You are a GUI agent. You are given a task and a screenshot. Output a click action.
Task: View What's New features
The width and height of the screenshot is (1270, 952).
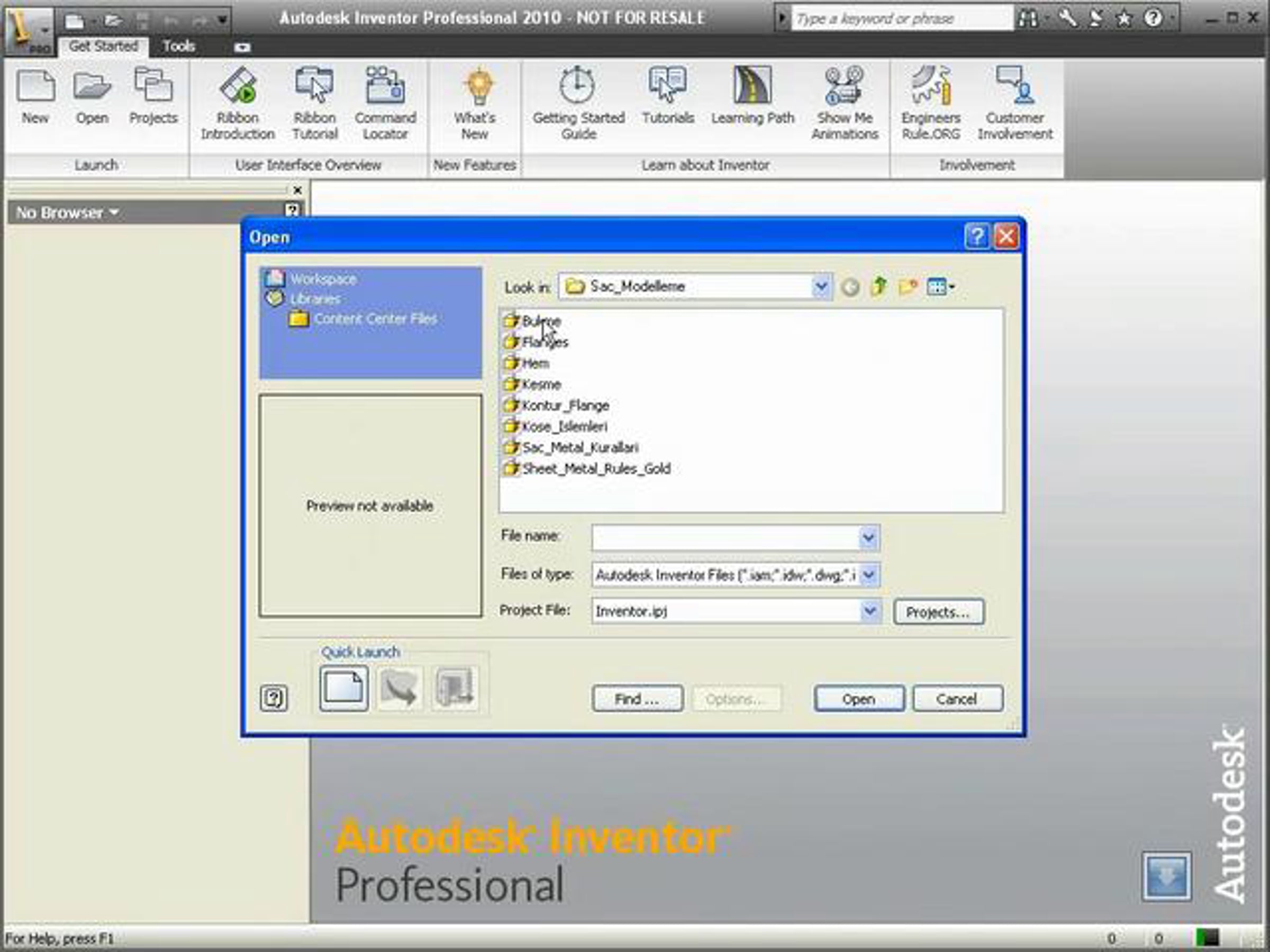click(475, 103)
